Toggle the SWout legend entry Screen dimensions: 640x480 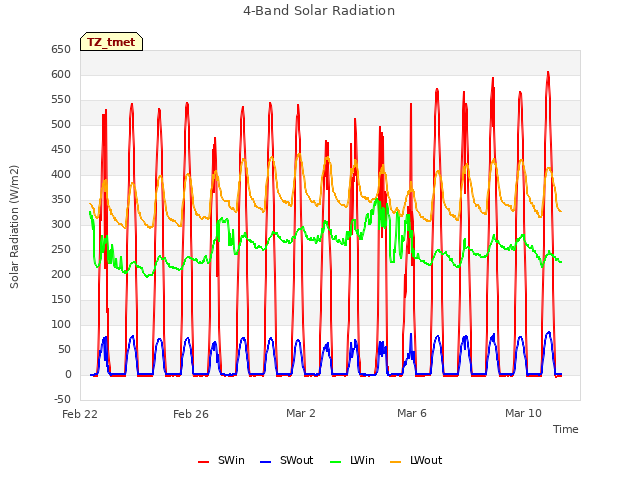287,460
